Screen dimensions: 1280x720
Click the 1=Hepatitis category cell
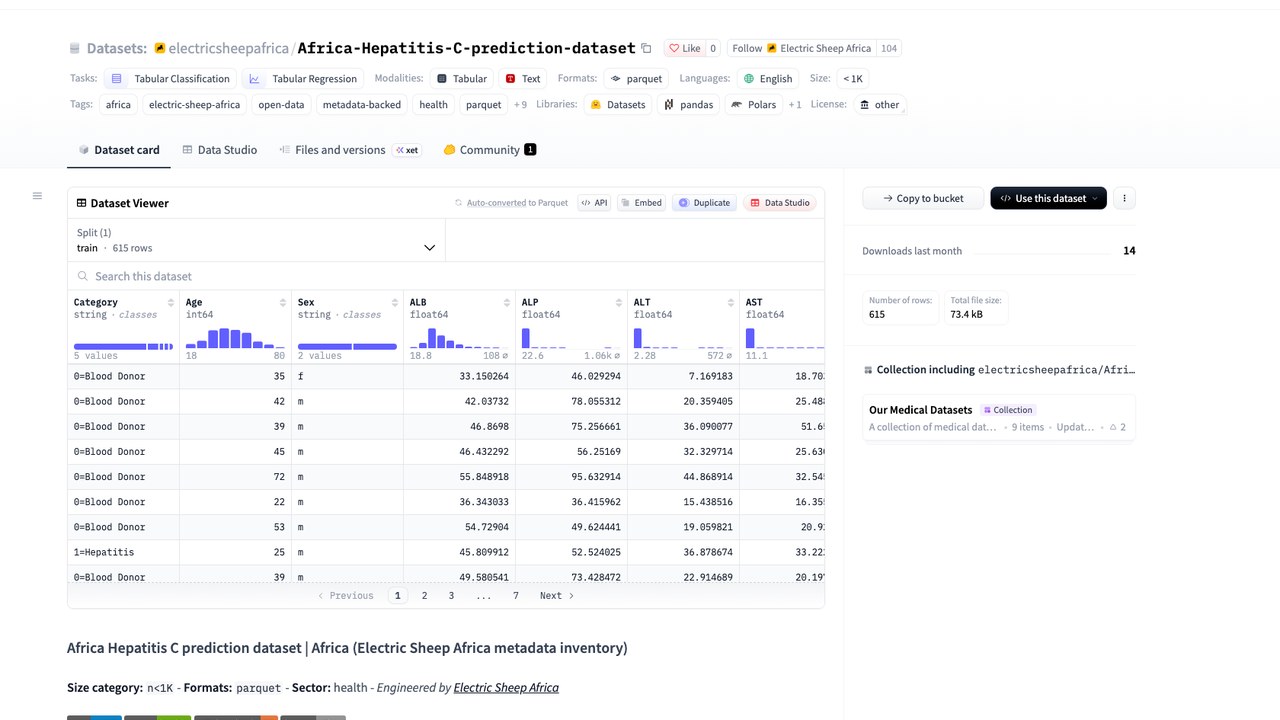click(124, 552)
